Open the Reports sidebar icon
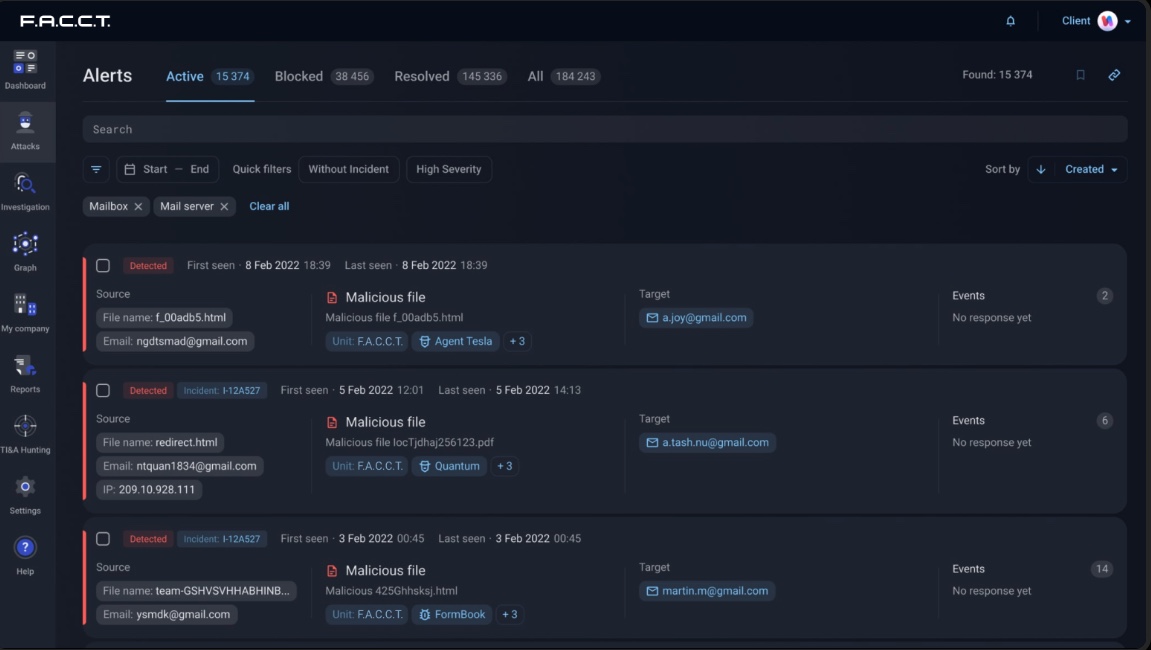 pyautogui.click(x=25, y=368)
